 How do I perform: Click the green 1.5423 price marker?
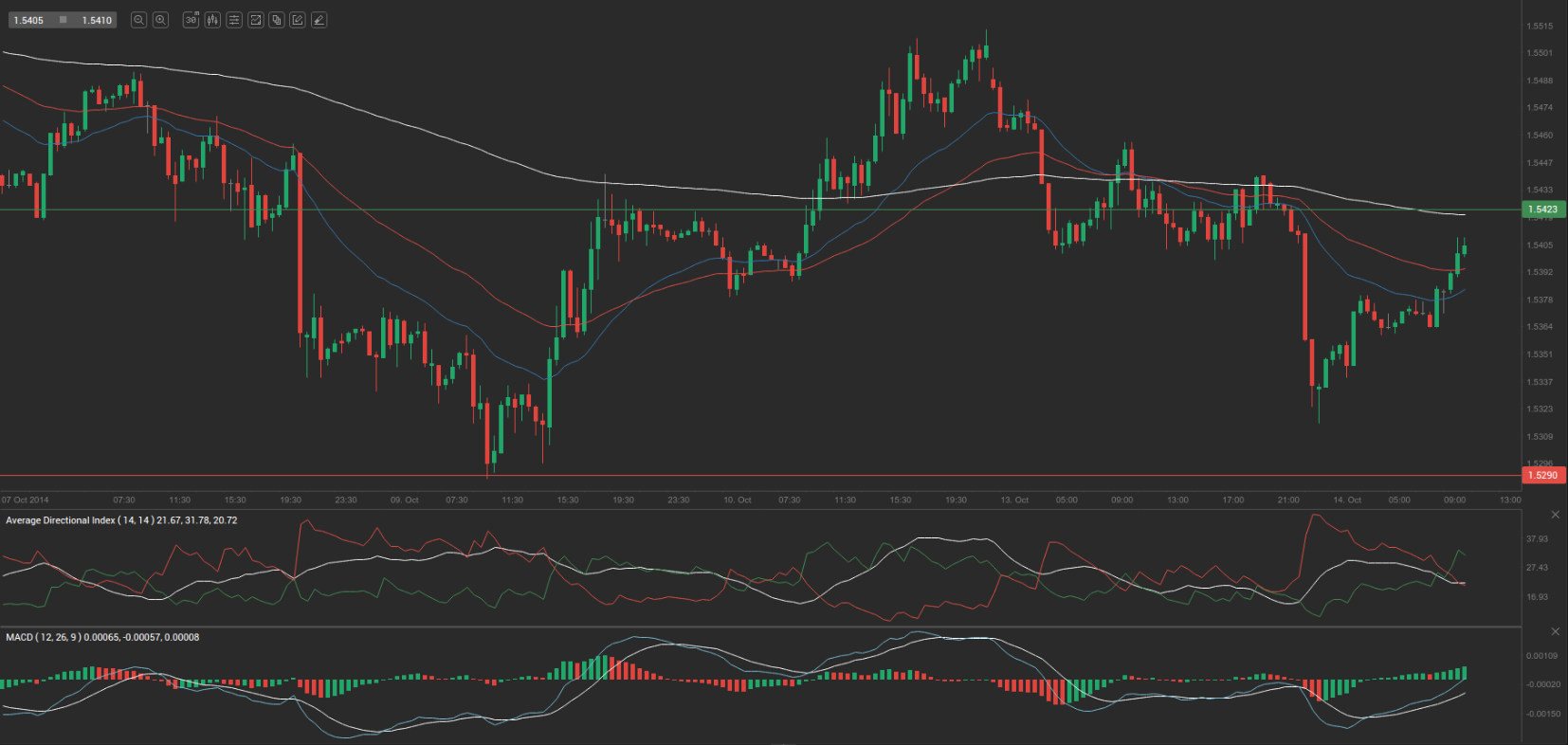coord(1543,209)
